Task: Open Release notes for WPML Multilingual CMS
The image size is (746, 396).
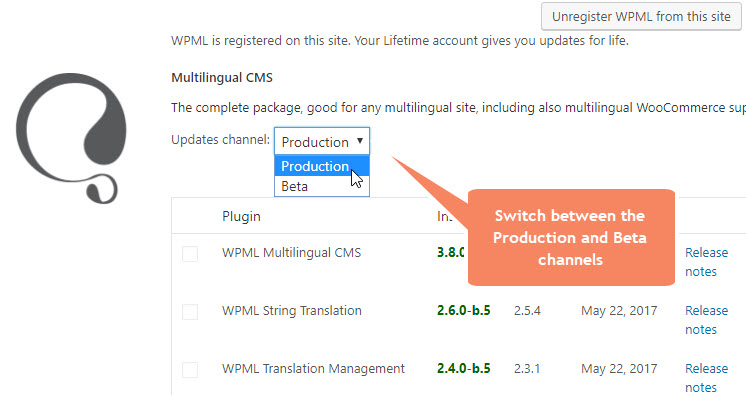Action: [x=707, y=262]
